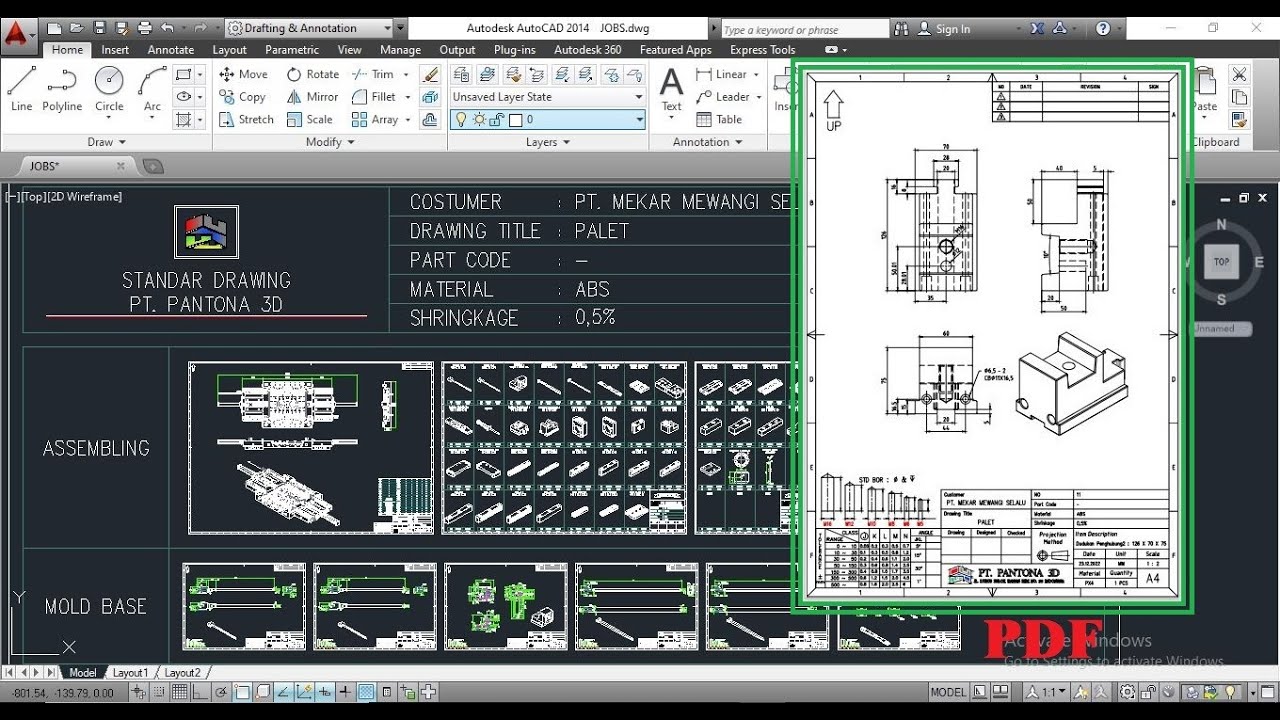Switch to the Insert ribbon tab
1280x720 pixels.
click(115, 49)
